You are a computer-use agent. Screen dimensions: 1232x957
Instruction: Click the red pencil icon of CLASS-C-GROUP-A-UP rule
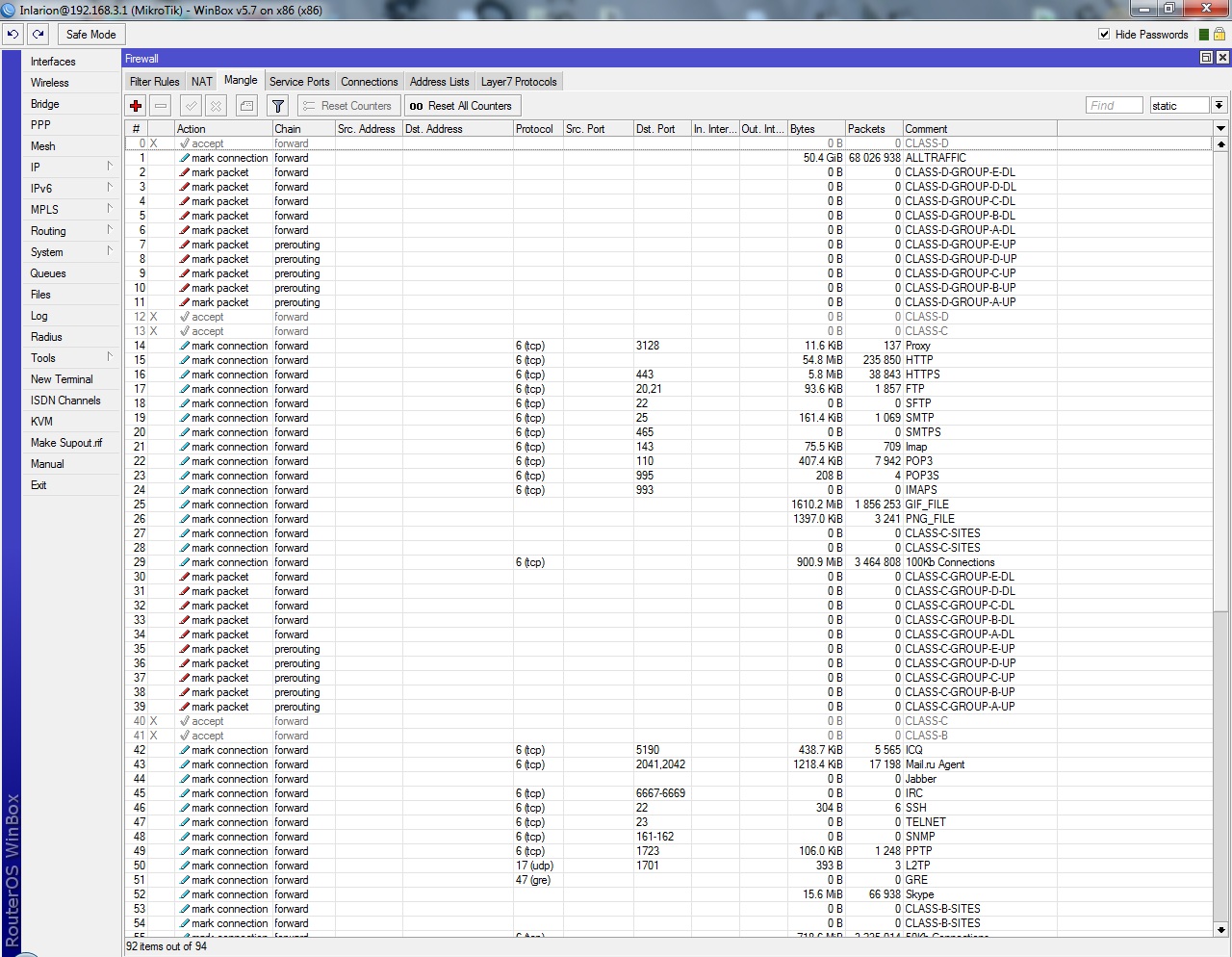click(184, 707)
